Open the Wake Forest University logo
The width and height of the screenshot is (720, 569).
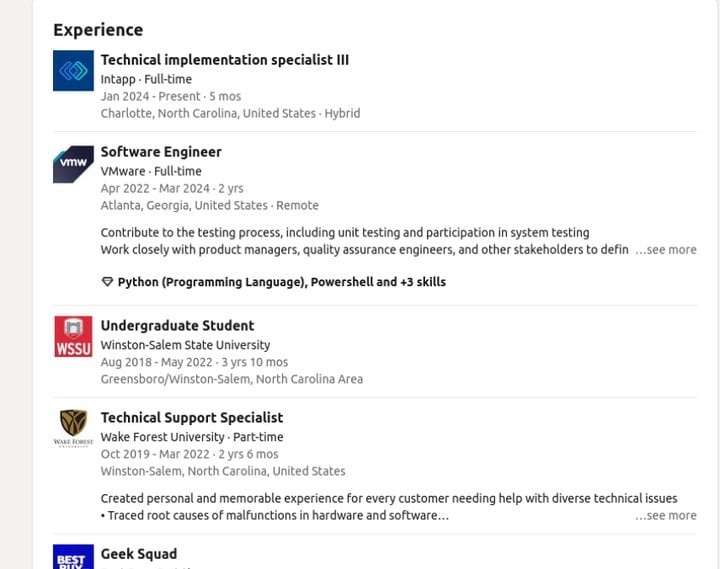pyautogui.click(x=73, y=428)
